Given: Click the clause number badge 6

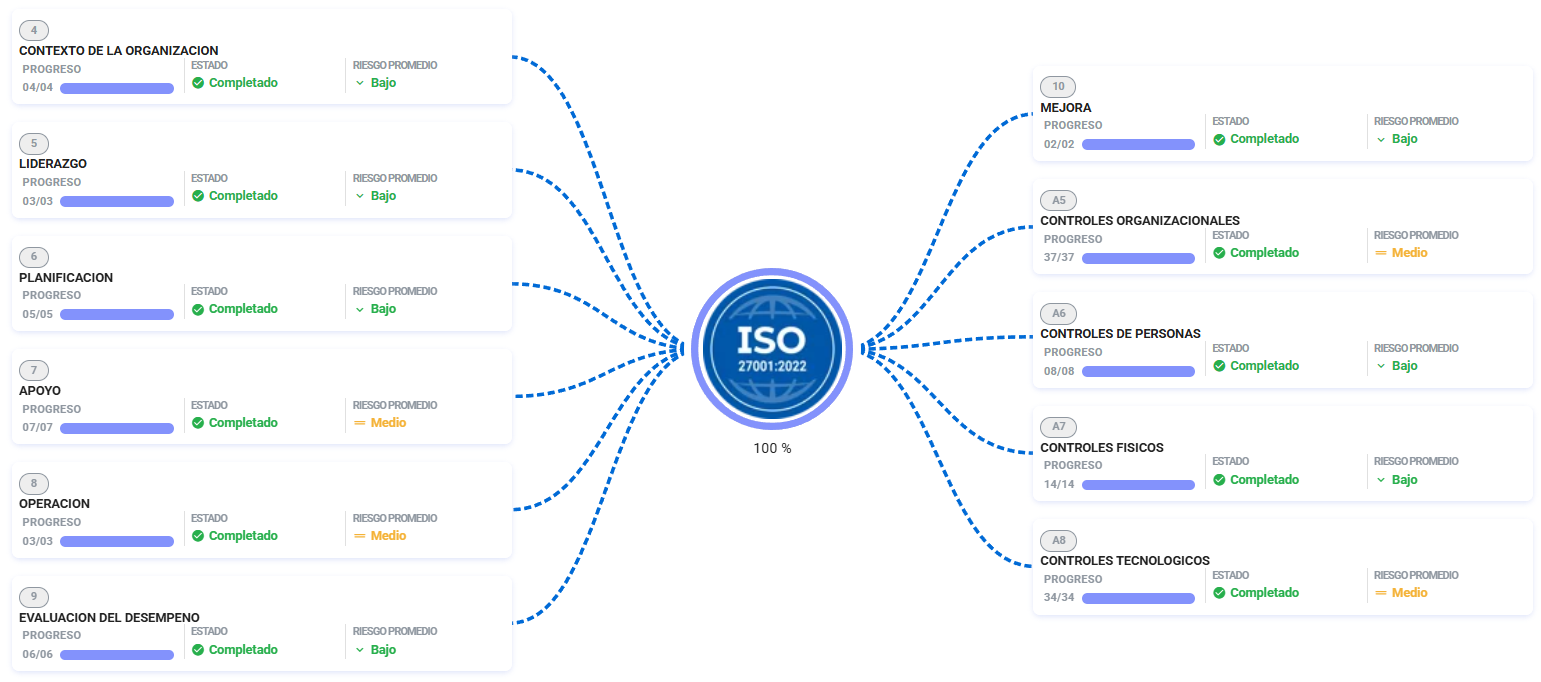Looking at the screenshot, I should [x=34, y=257].
